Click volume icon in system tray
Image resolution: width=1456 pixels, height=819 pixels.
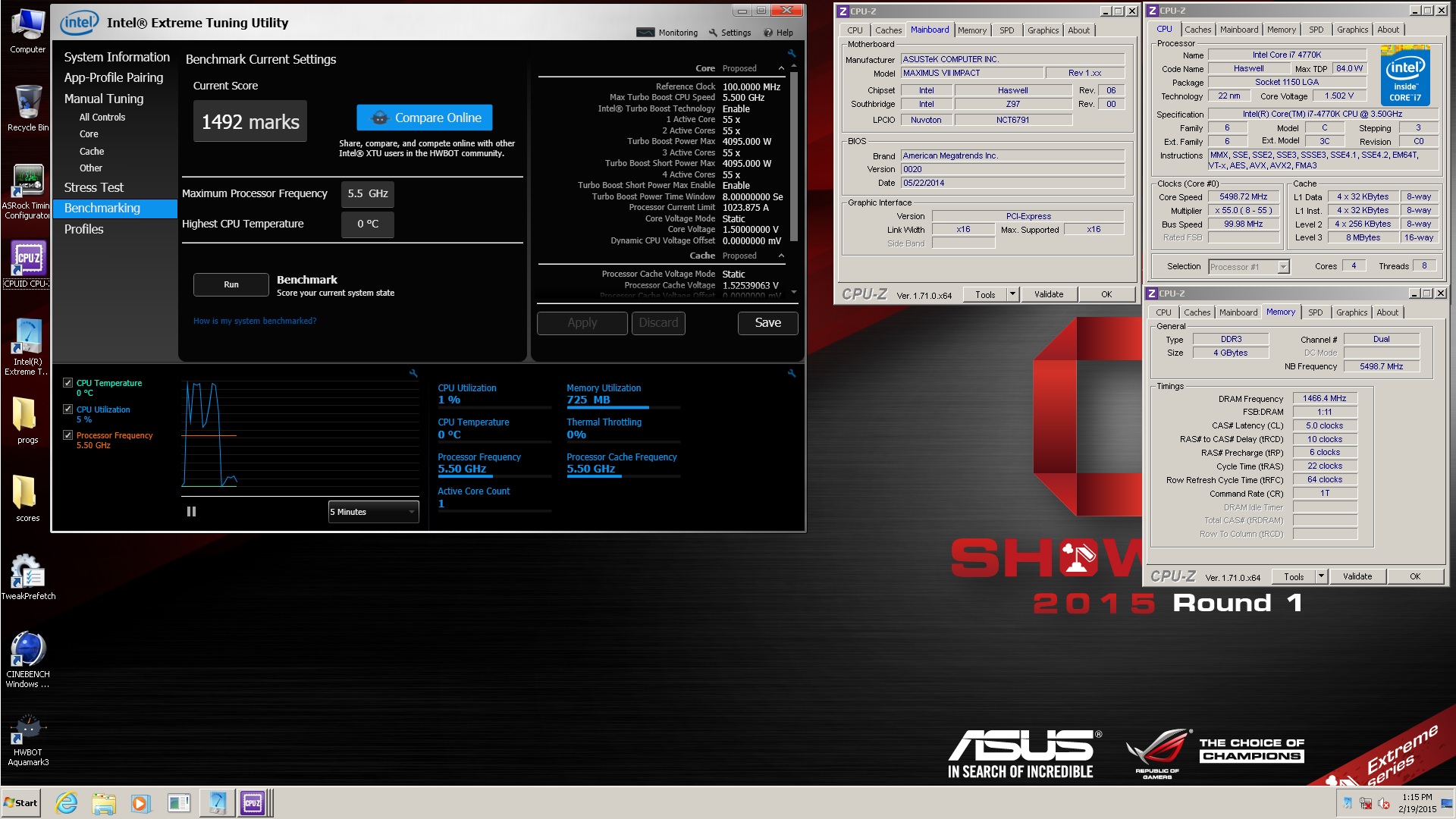(x=1384, y=803)
